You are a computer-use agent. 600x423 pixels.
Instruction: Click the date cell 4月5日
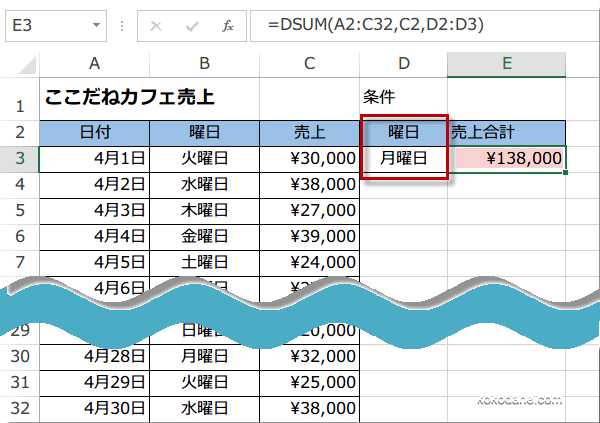click(95, 263)
